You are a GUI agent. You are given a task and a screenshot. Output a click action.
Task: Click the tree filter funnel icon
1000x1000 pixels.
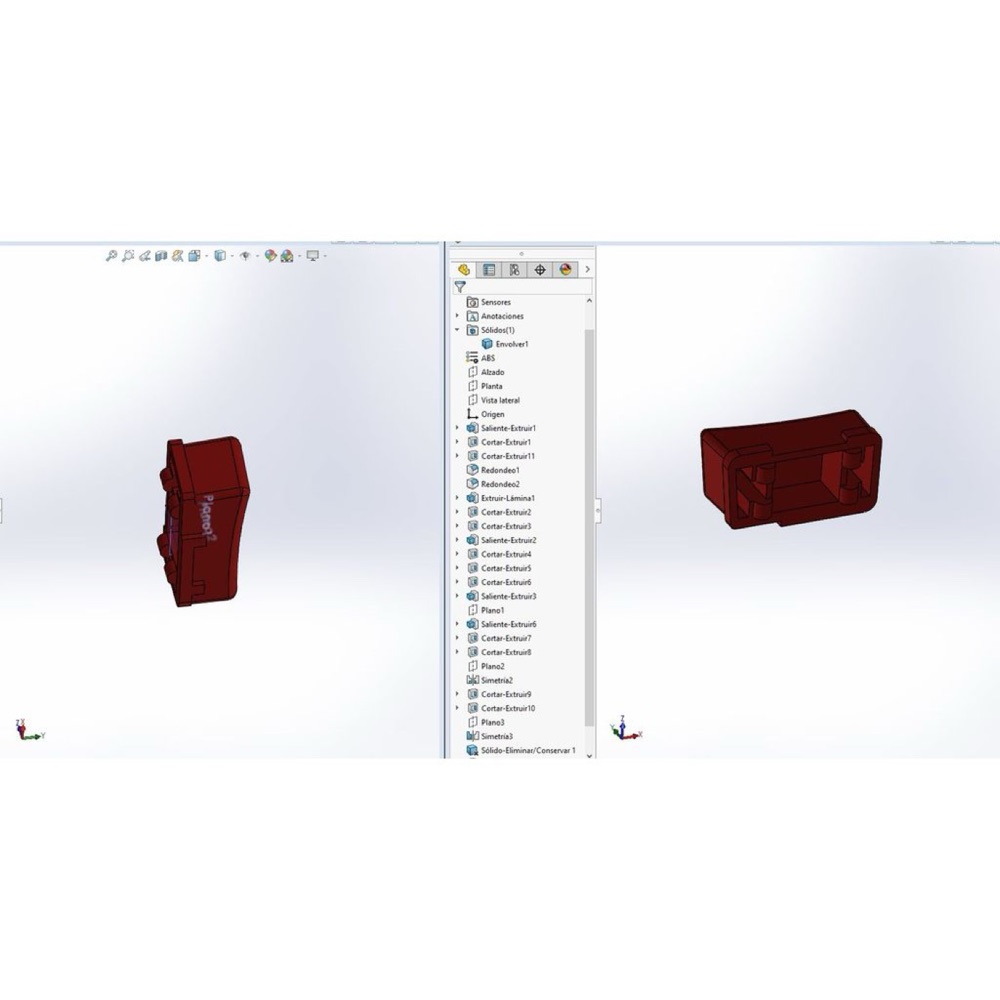(x=460, y=287)
